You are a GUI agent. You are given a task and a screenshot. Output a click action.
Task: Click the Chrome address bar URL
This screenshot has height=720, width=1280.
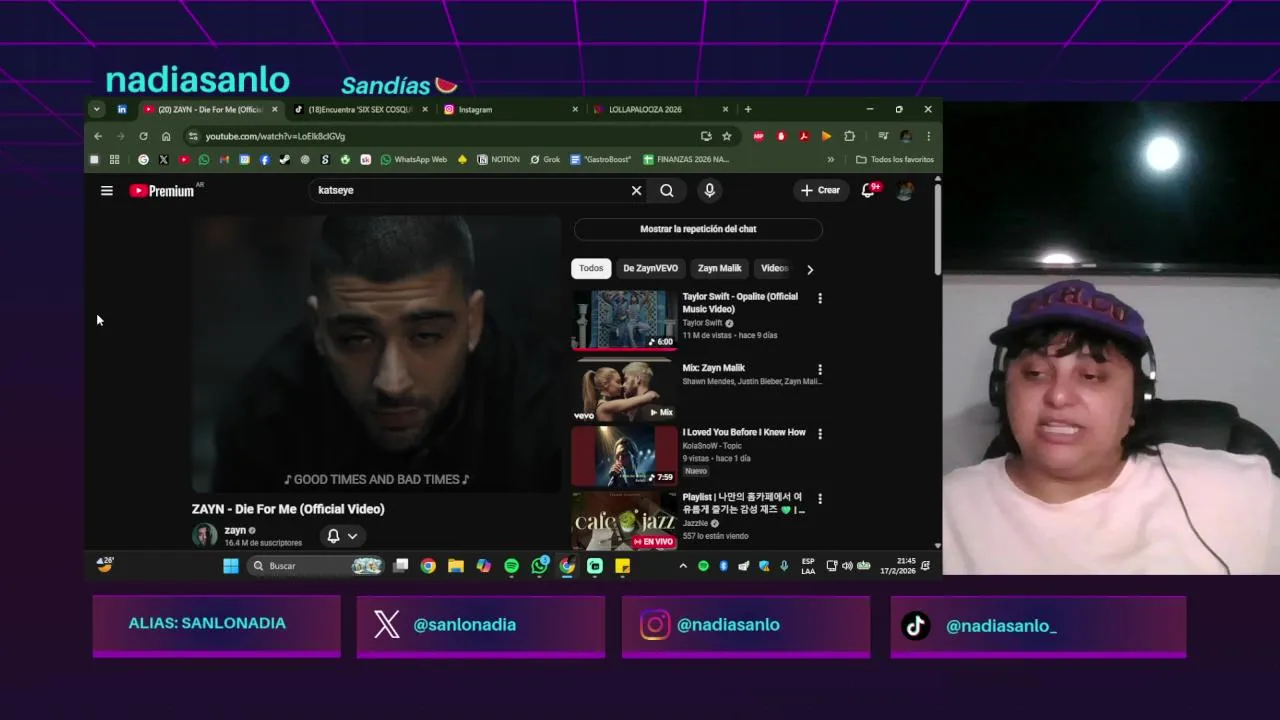pyautogui.click(x=275, y=136)
